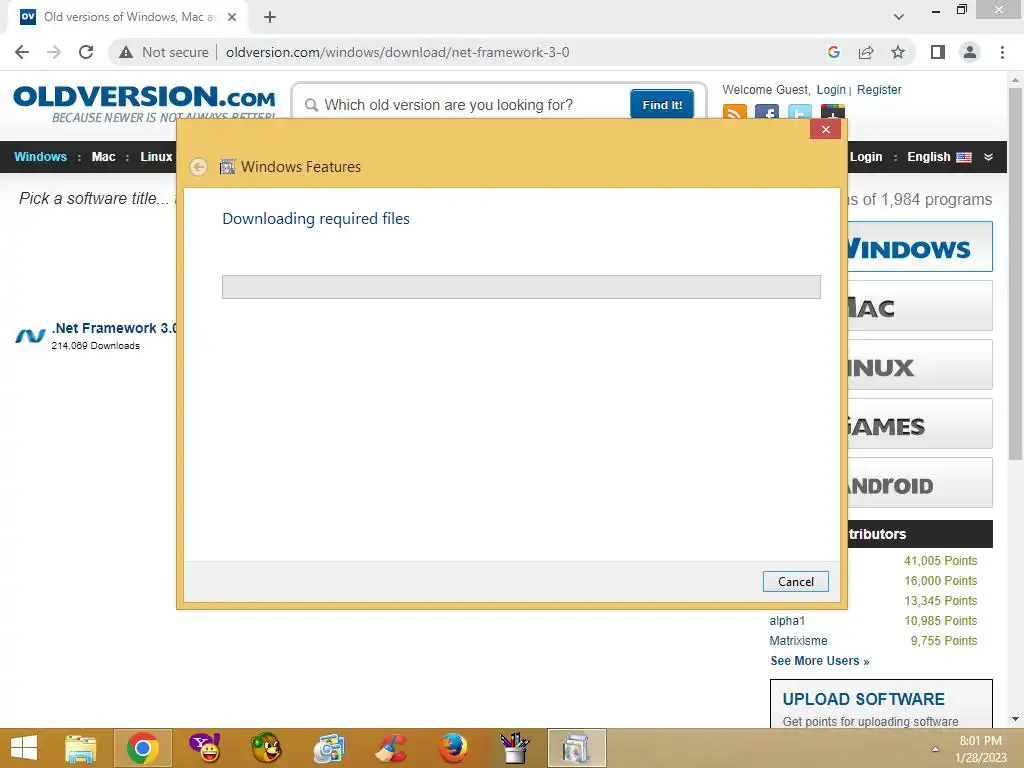Click the 41,005 Points text

pos(940,561)
